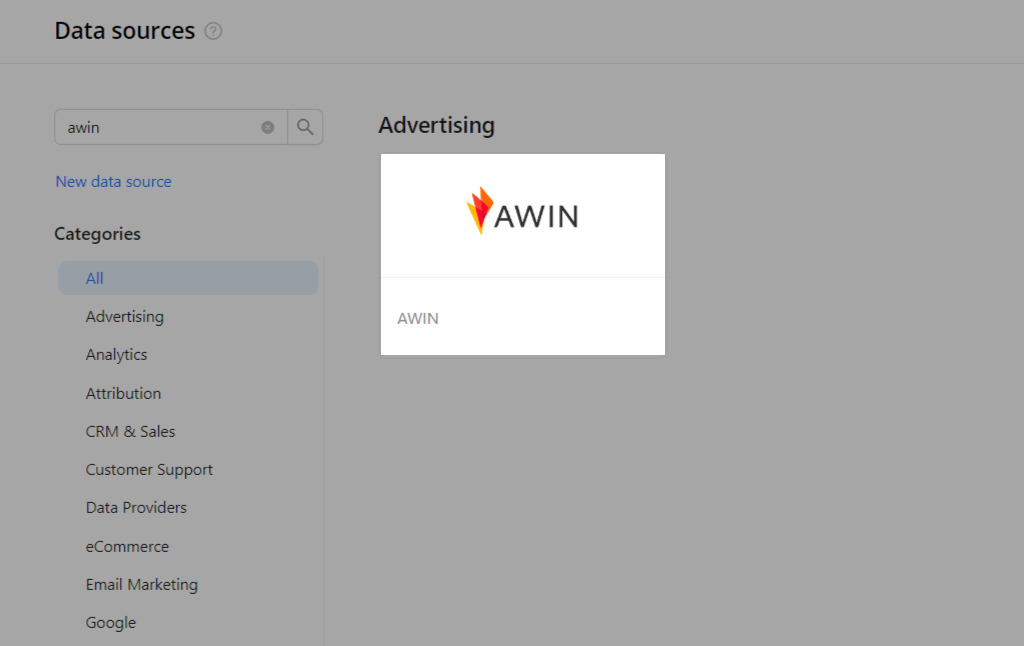Click the AWIN label below the logo
This screenshot has height=646, width=1024.
[x=417, y=318]
